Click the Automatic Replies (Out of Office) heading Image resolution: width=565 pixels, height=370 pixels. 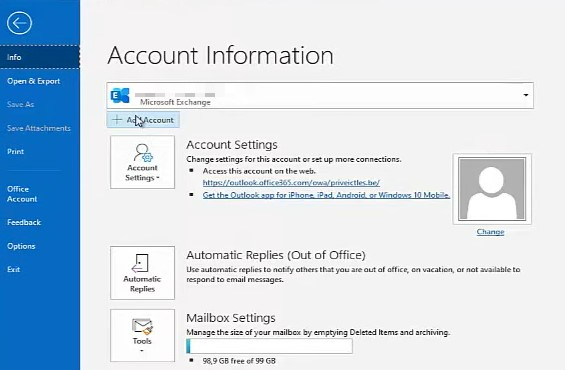(x=276, y=255)
